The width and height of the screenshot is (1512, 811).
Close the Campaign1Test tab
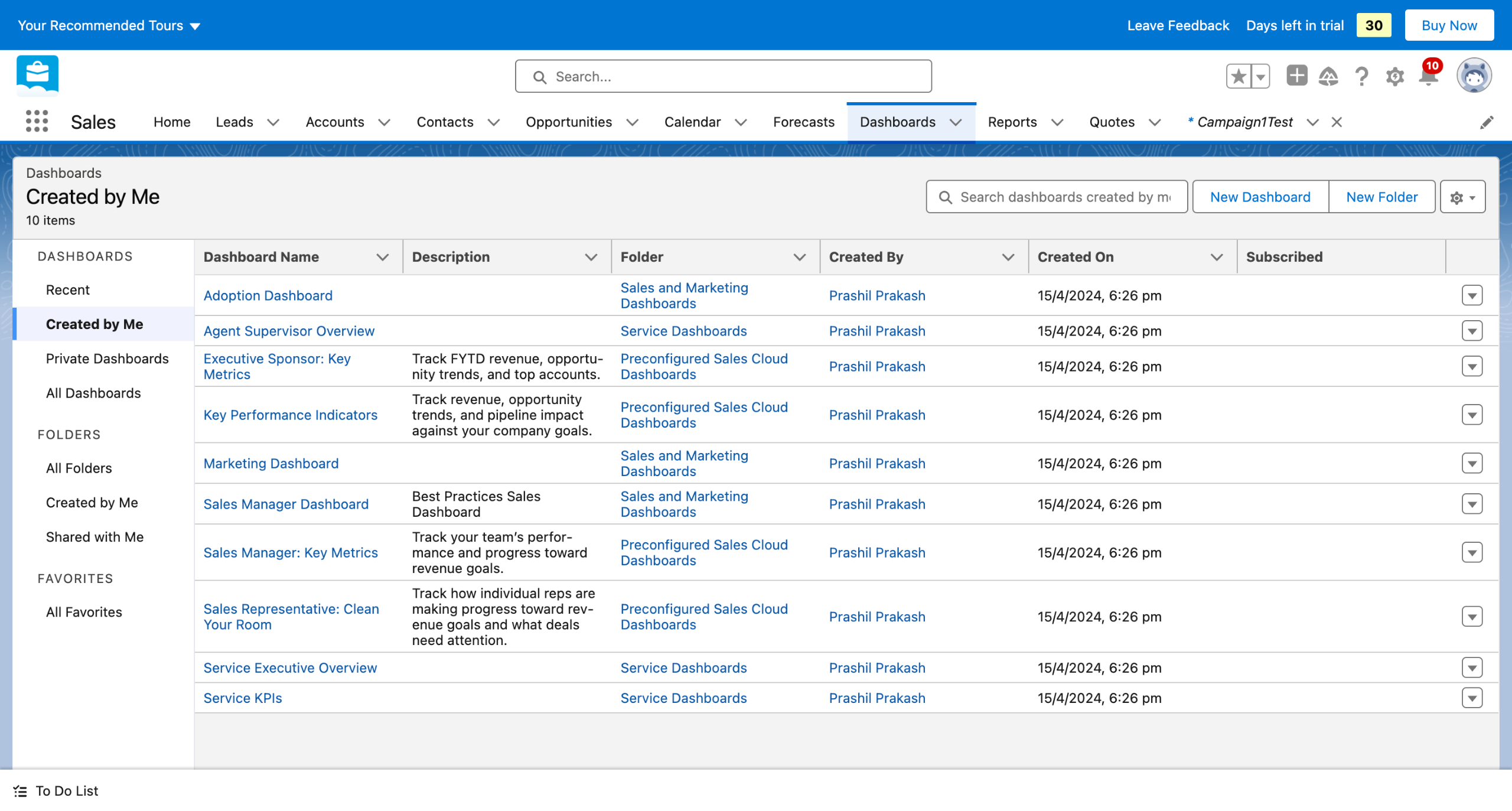tap(1337, 122)
